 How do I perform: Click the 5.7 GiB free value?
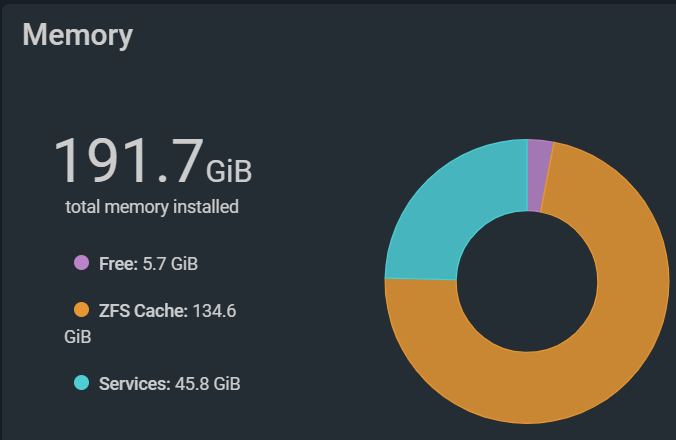pyautogui.click(x=170, y=264)
